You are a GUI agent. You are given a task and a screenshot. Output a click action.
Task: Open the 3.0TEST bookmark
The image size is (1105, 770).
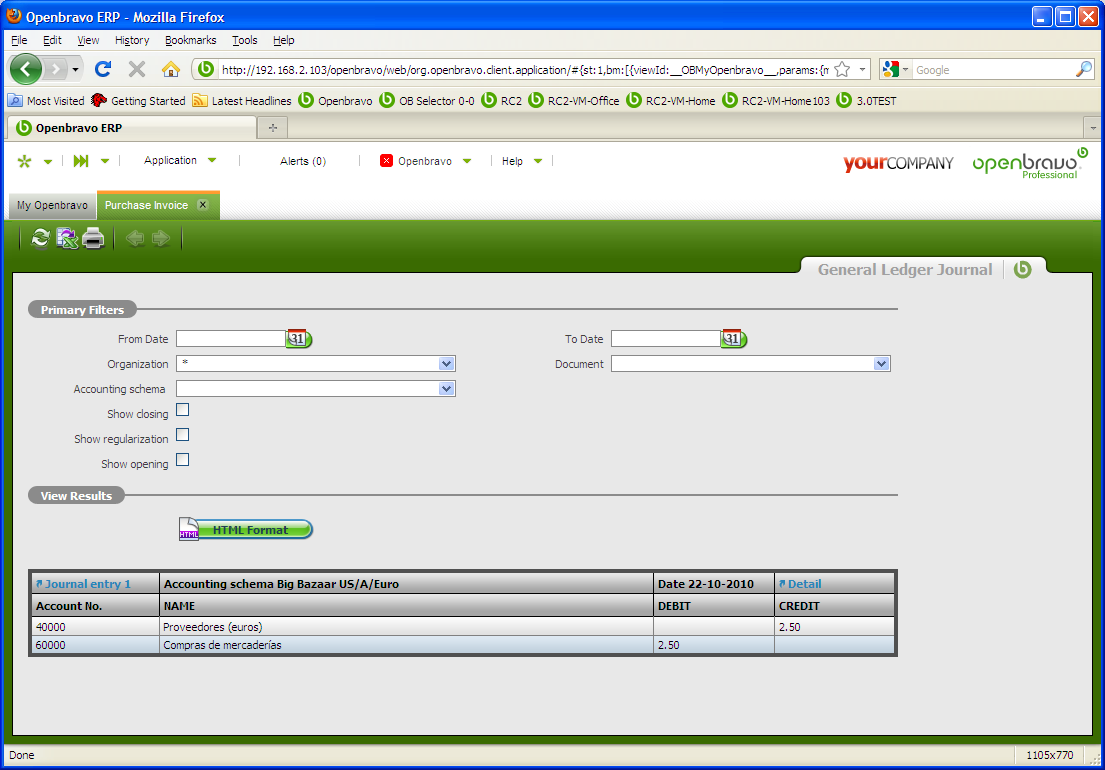(x=867, y=101)
